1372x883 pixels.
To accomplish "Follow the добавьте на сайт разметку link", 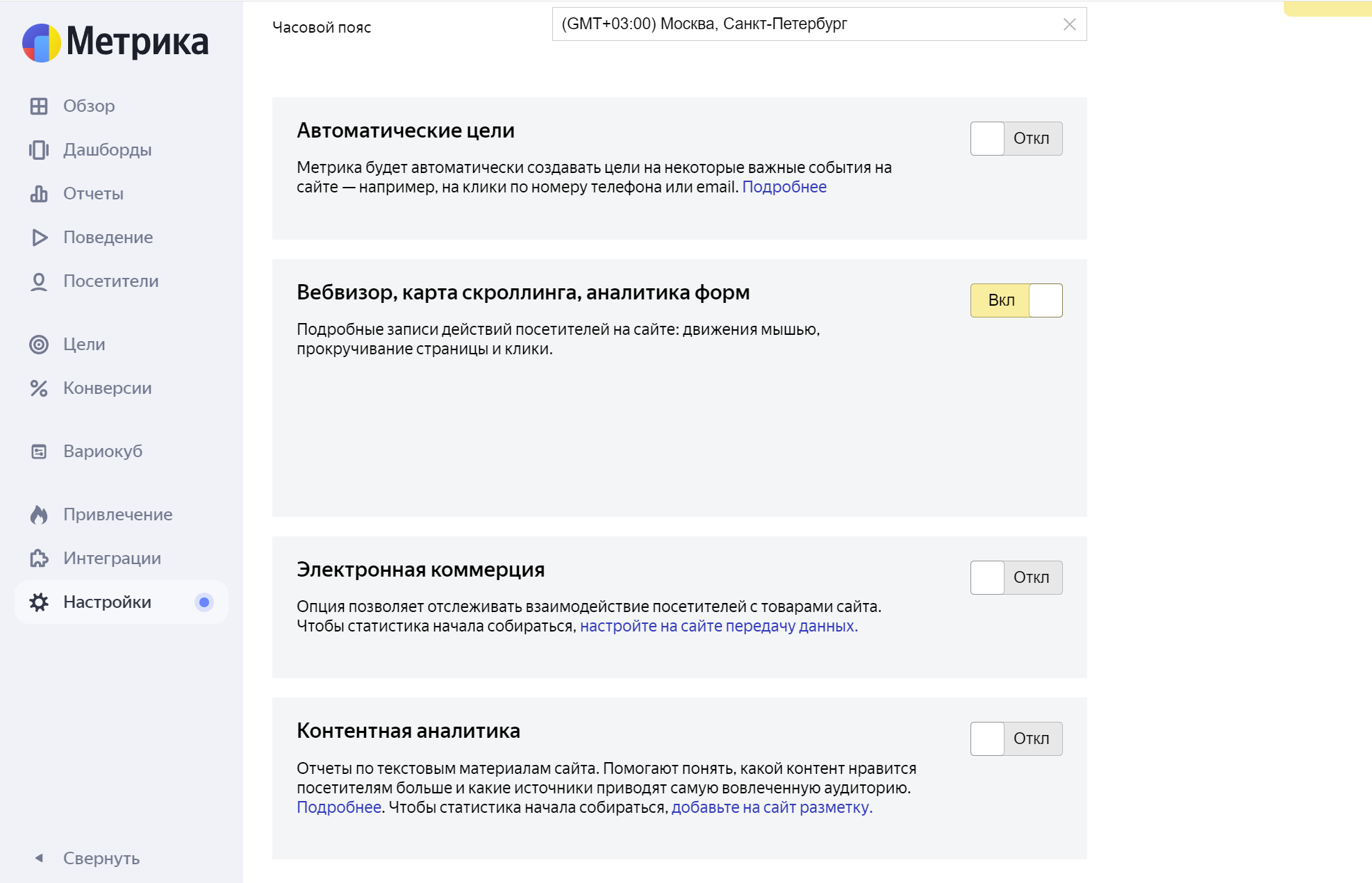I will (771, 808).
